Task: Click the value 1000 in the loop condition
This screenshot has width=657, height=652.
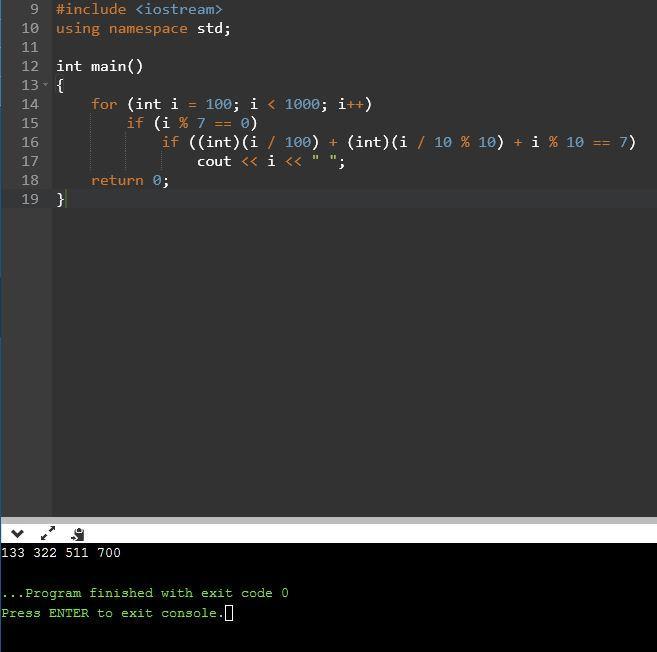Action: tap(302, 104)
